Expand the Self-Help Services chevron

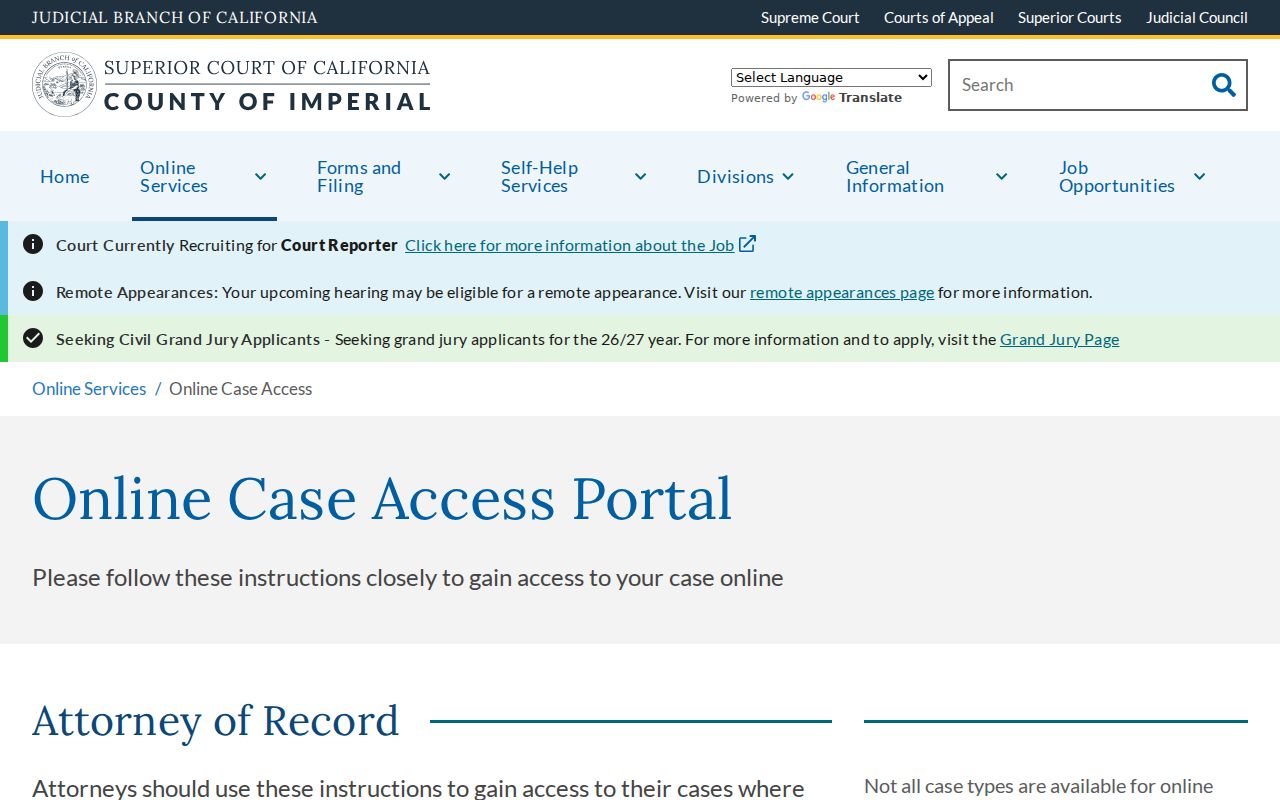(640, 177)
